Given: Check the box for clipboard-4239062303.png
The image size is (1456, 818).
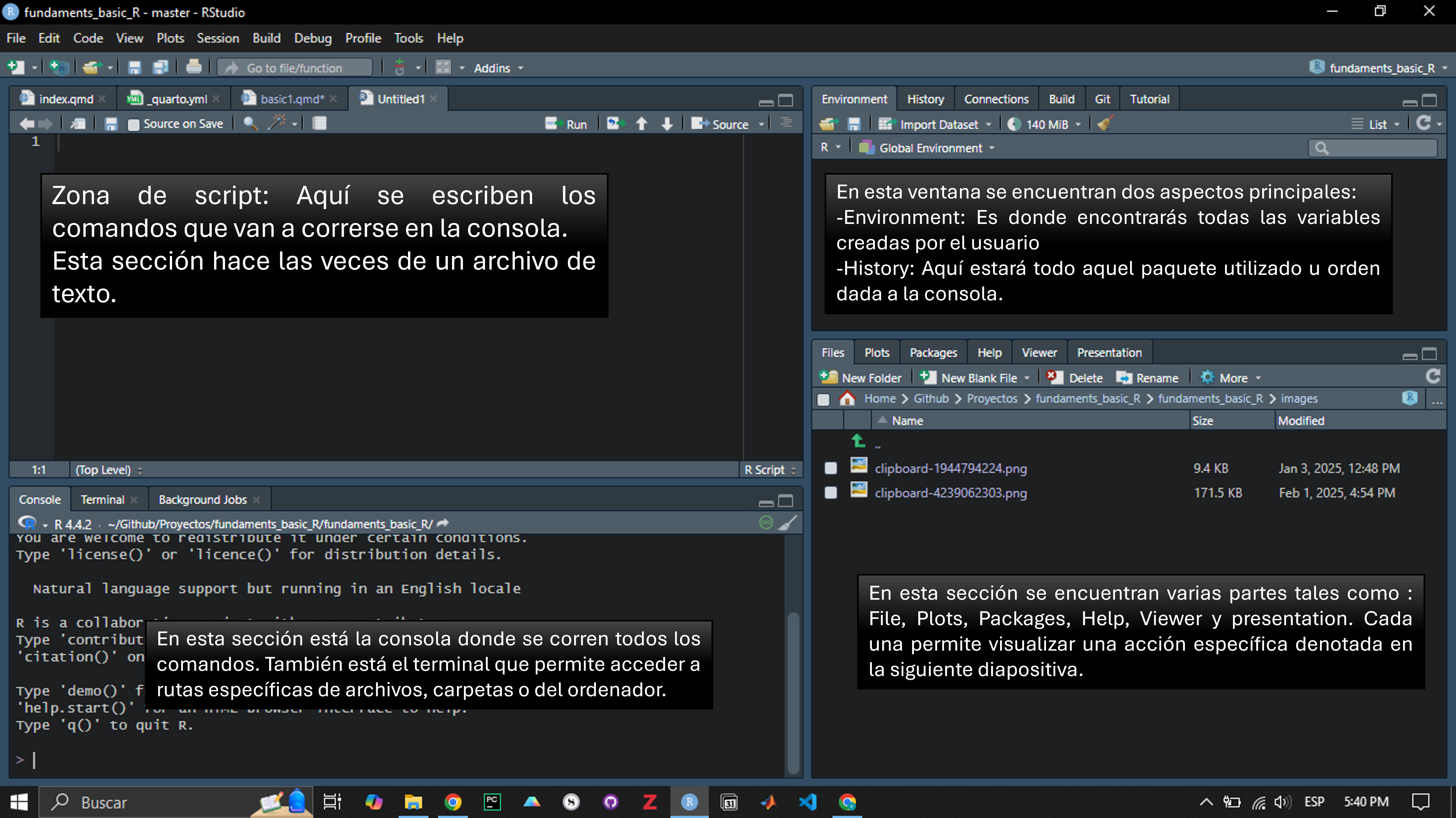Looking at the screenshot, I should click(830, 493).
